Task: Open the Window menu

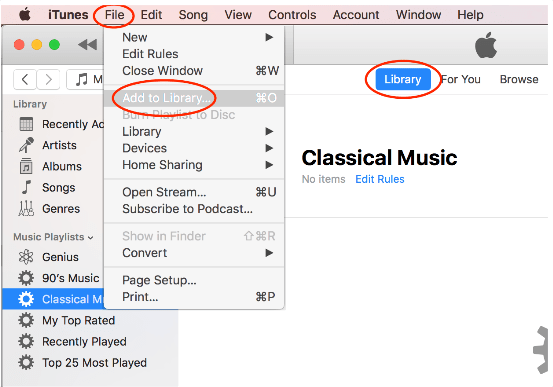Action: [418, 15]
